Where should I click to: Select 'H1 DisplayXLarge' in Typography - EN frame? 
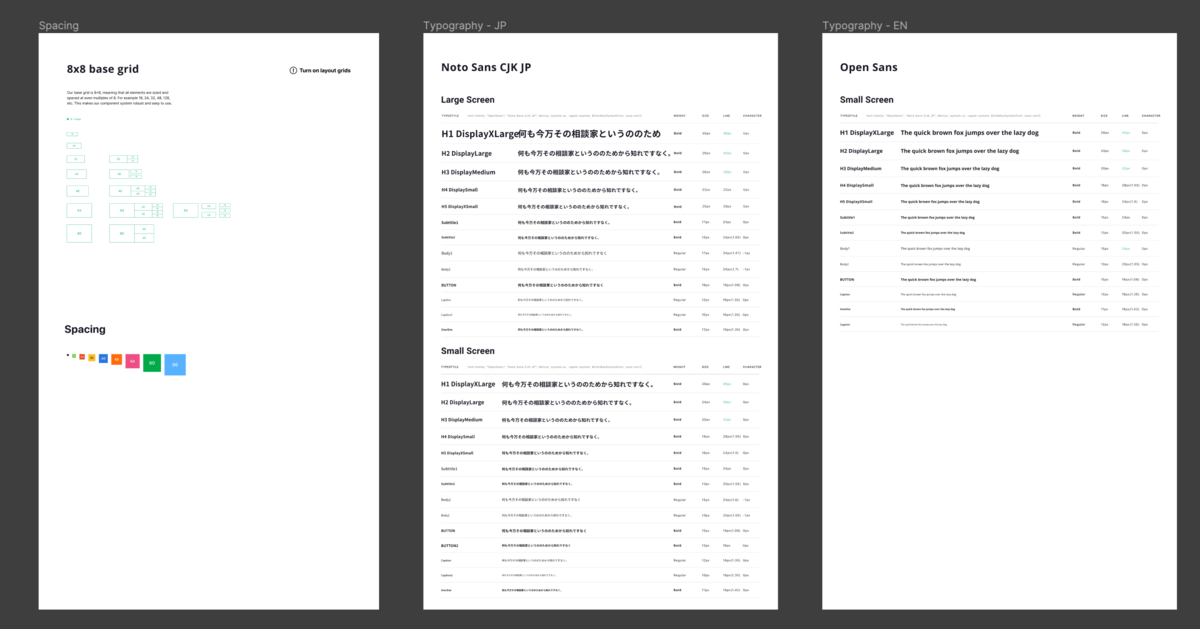(867, 132)
